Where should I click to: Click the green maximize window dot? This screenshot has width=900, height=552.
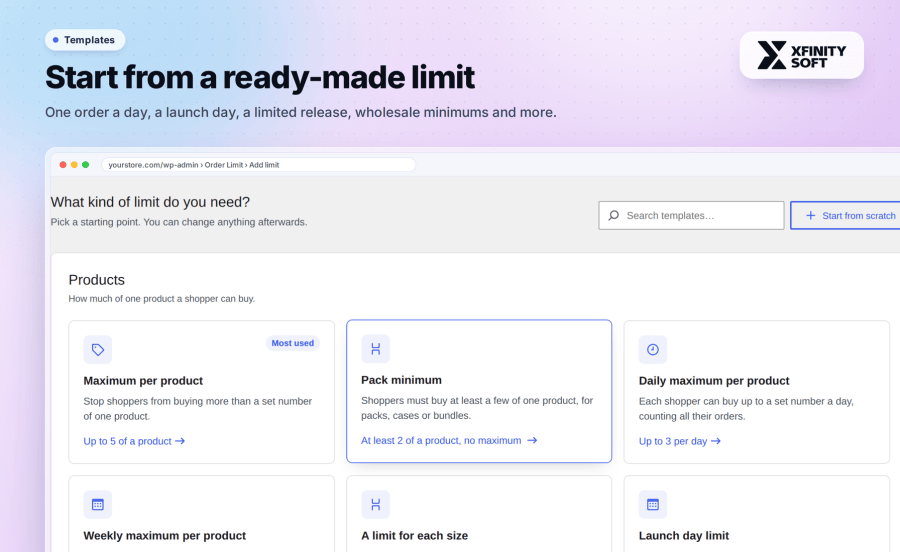tap(86, 165)
